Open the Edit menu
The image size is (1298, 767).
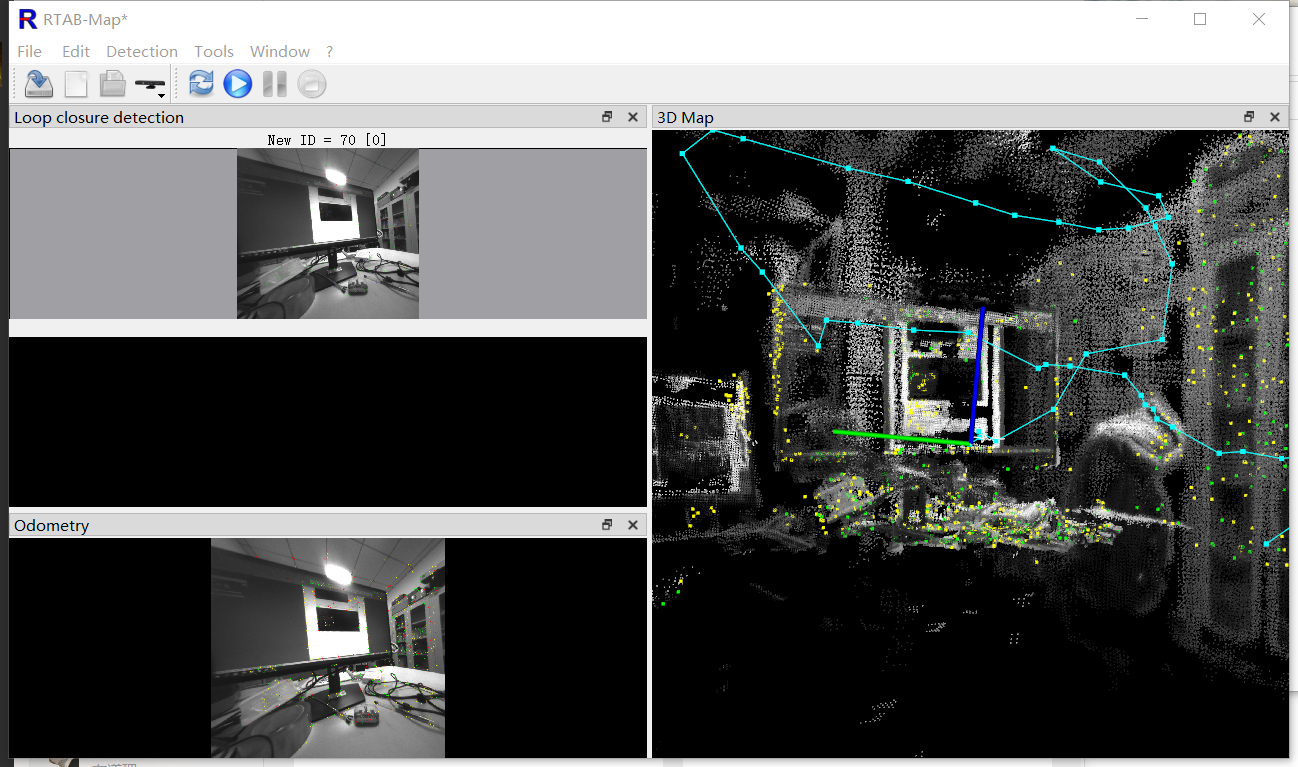(75, 51)
